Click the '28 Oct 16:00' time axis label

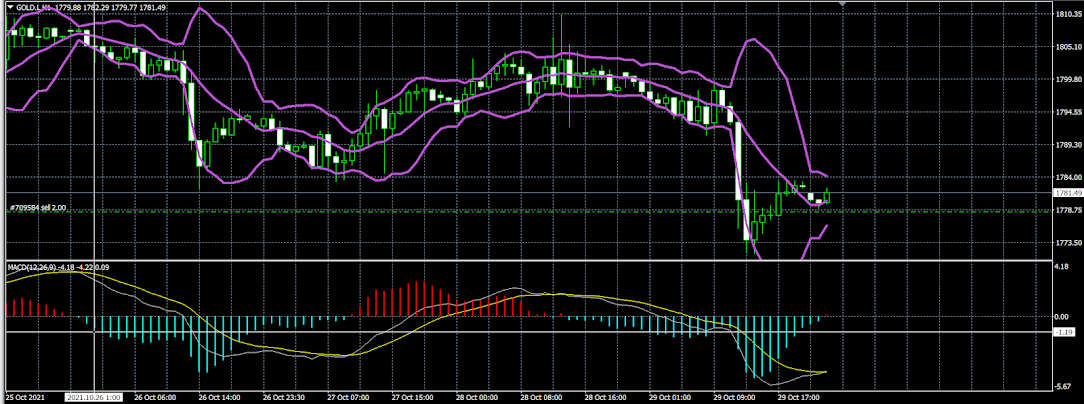608,398
